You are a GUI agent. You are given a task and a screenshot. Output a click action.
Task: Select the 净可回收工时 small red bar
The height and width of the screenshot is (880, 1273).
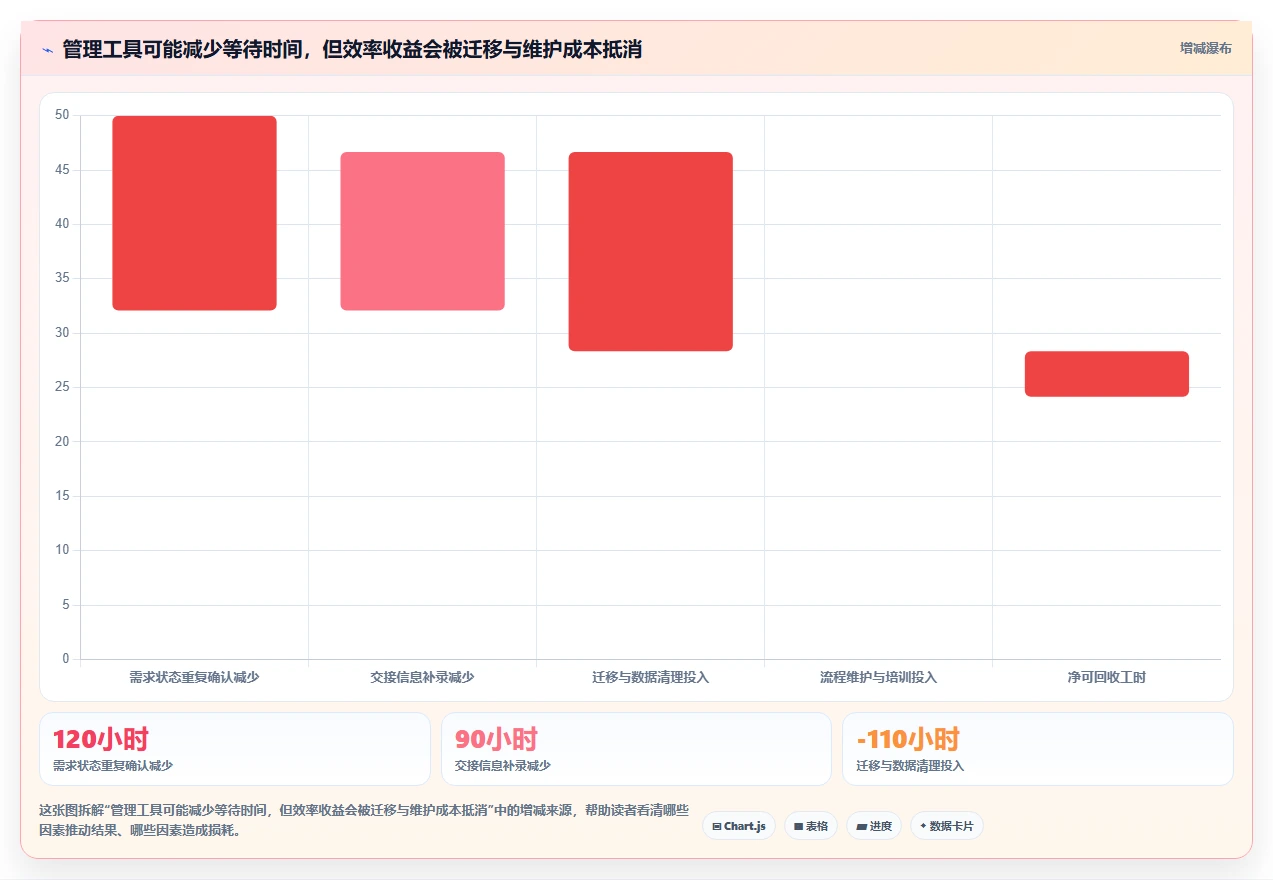1106,374
